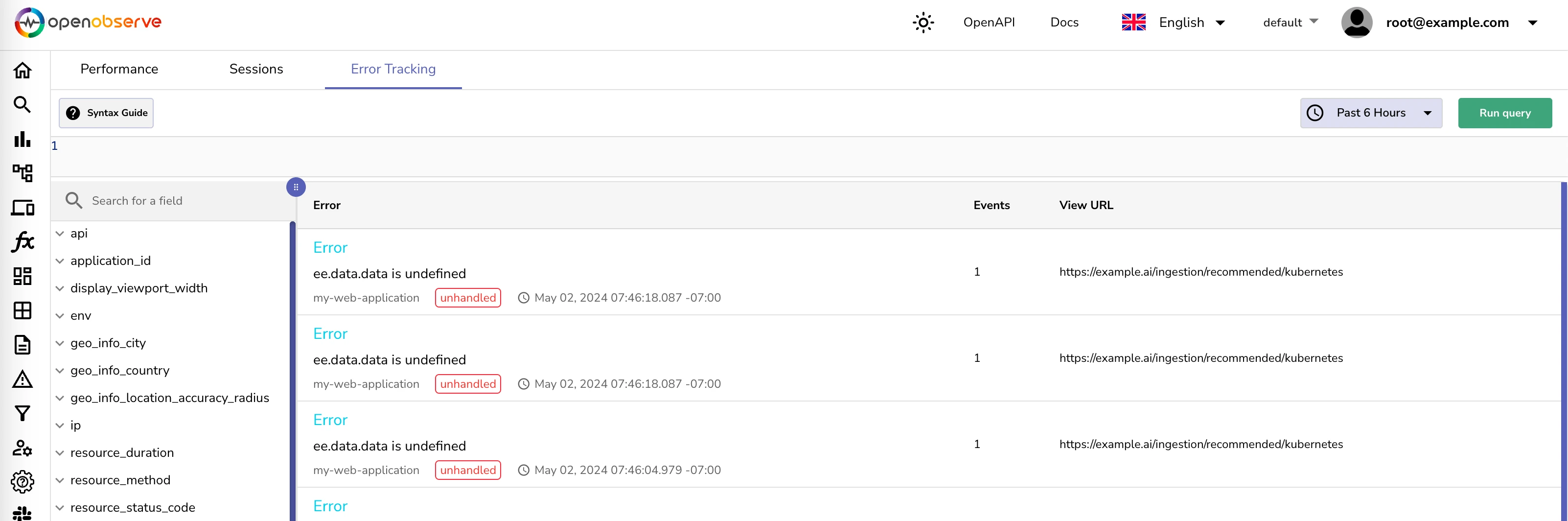The width and height of the screenshot is (1568, 521).
Task: Open the Metrics bar-chart sidebar icon
Action: pos(23,139)
